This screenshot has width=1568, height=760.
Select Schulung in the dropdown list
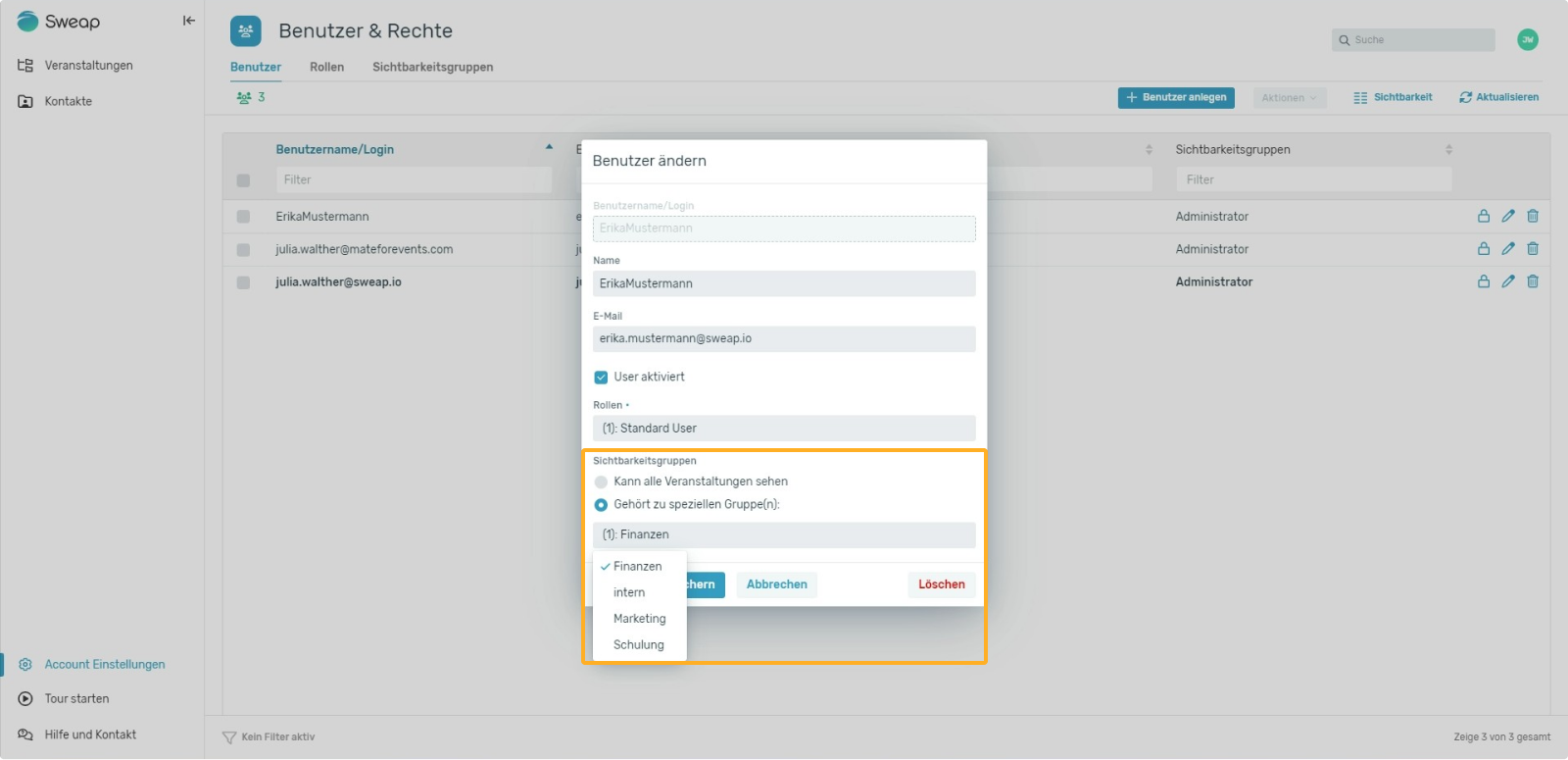coord(639,645)
